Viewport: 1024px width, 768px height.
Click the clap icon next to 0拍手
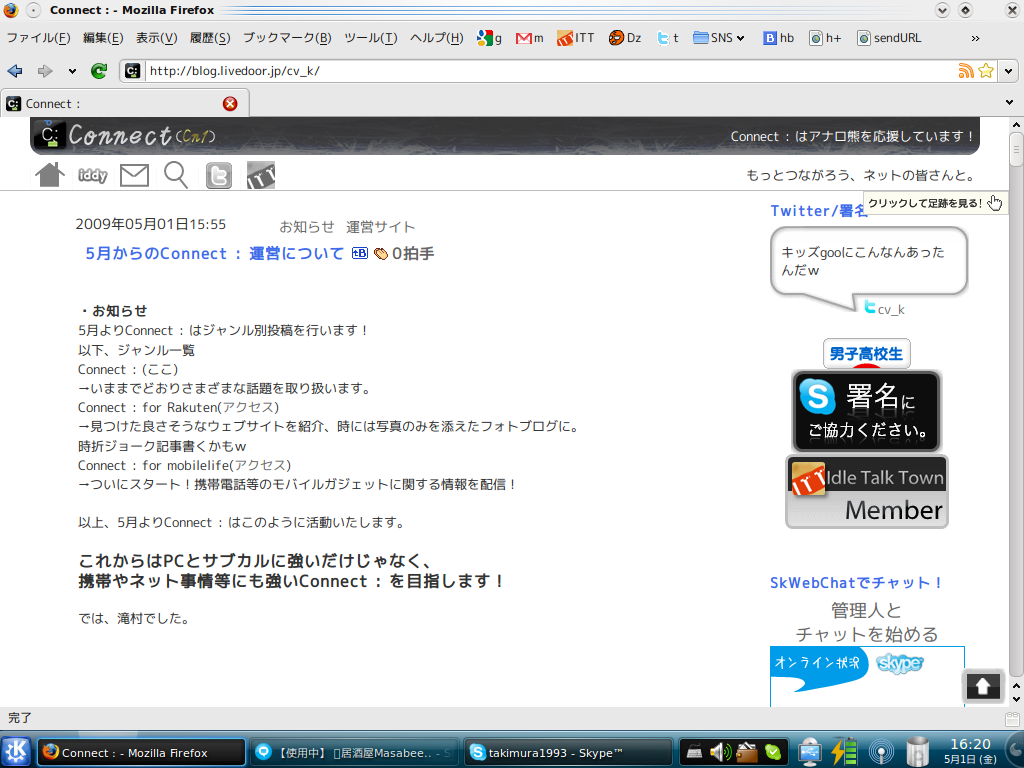[381, 254]
